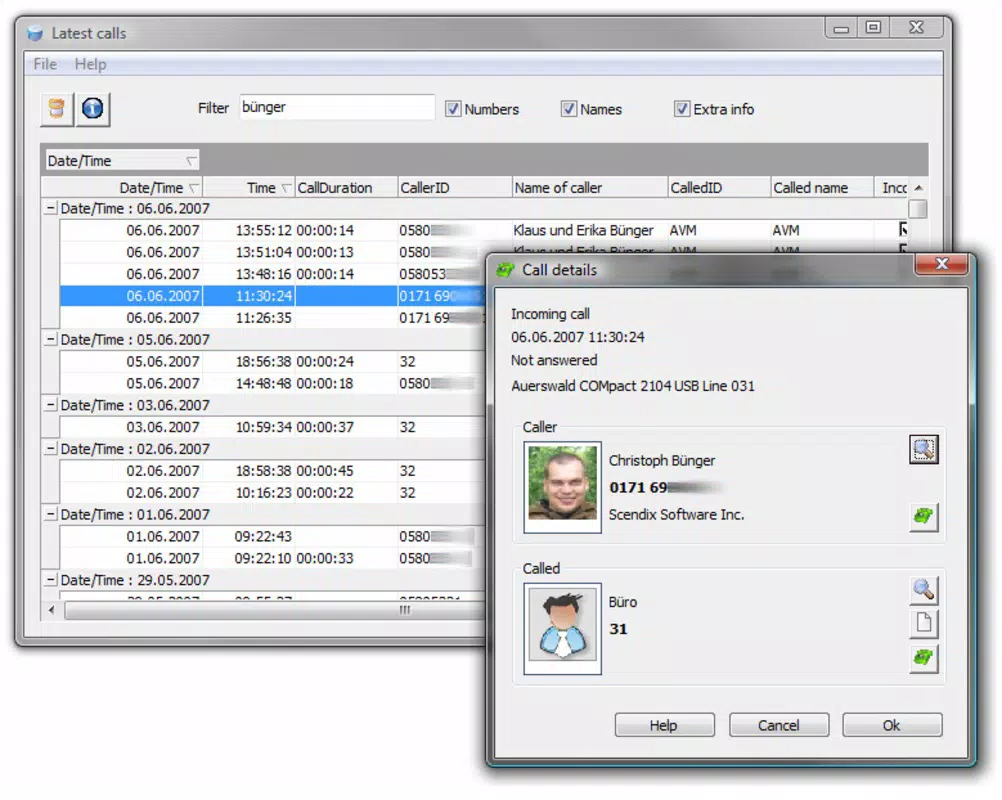1002x800 pixels.
Task: Click the search contact icon beside Christoph Bünger
Action: tap(923, 450)
